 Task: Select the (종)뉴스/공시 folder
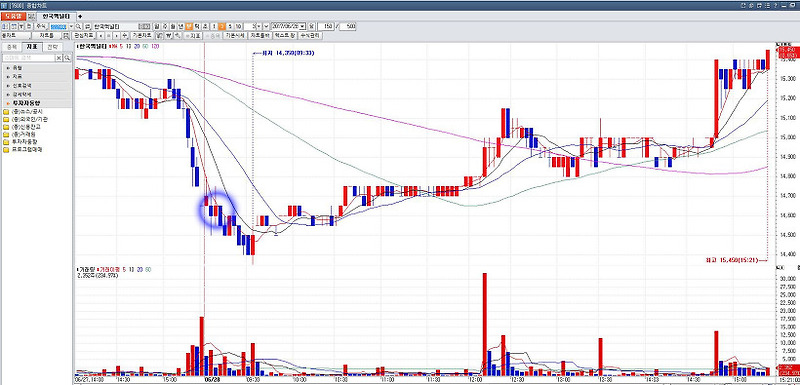23,112
